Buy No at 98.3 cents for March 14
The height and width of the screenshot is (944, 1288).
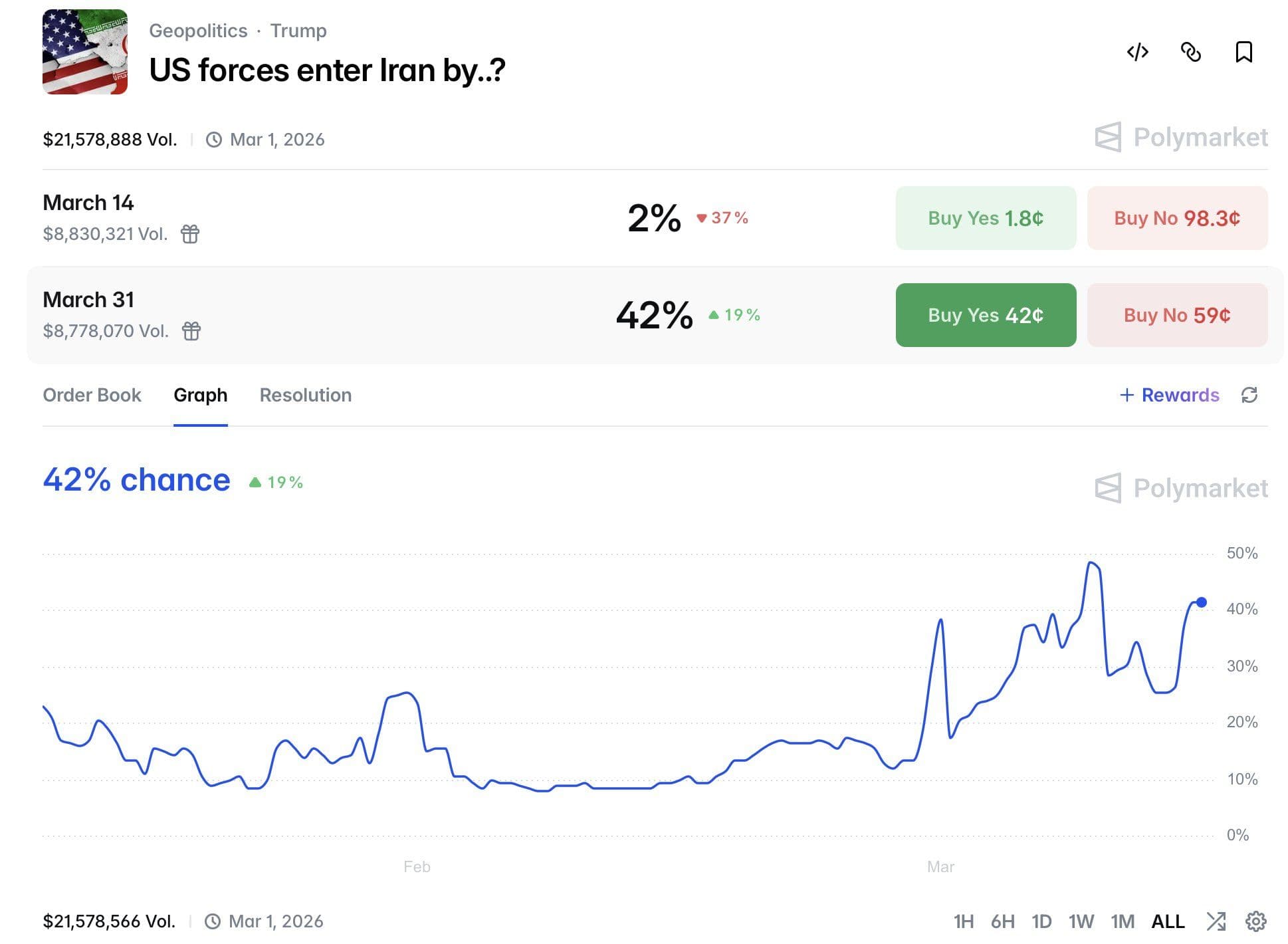(x=1176, y=218)
